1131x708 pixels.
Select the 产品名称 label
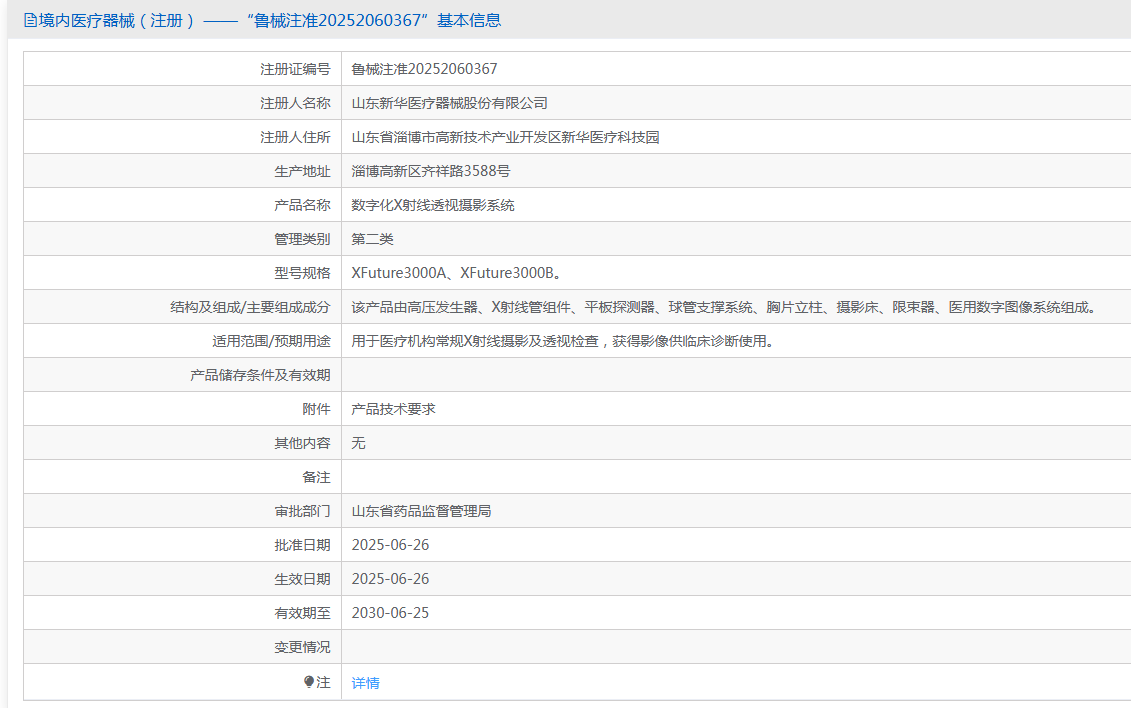pyautogui.click(x=302, y=205)
